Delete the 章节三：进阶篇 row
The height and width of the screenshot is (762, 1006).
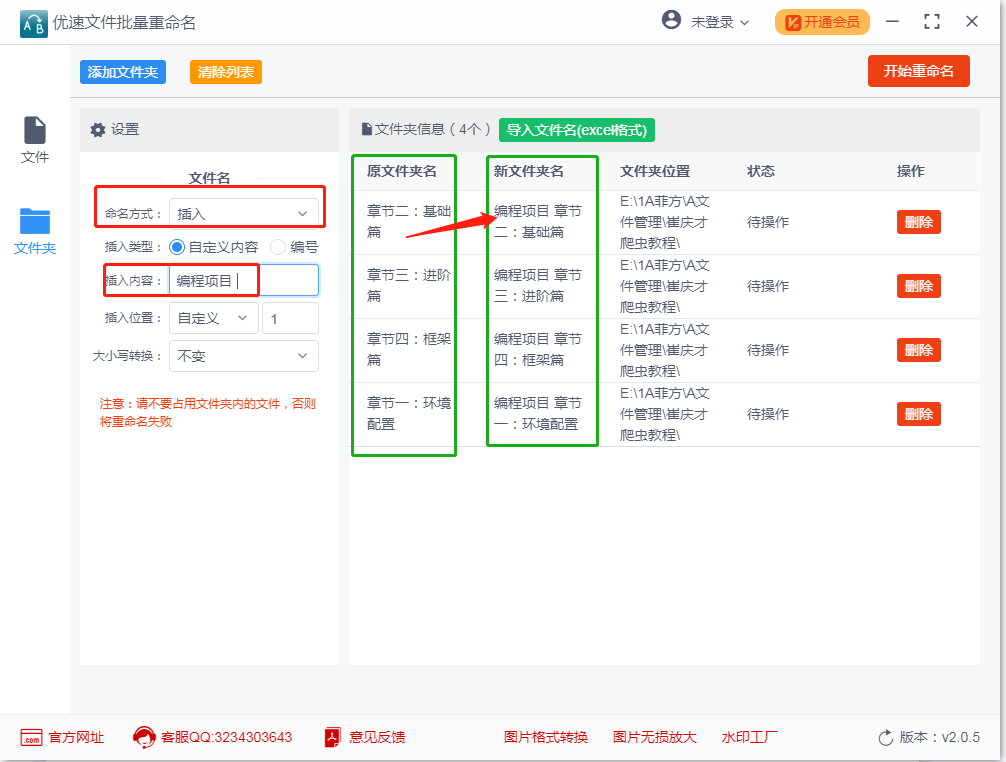coord(918,286)
